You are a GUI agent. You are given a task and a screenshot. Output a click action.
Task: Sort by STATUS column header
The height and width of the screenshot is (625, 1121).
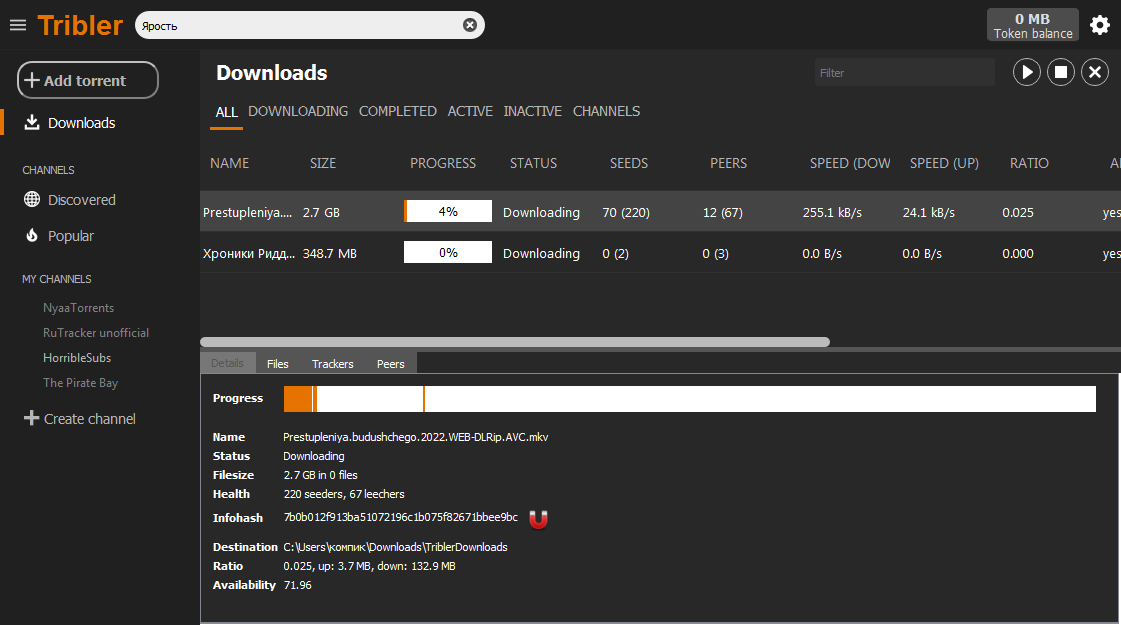533,163
